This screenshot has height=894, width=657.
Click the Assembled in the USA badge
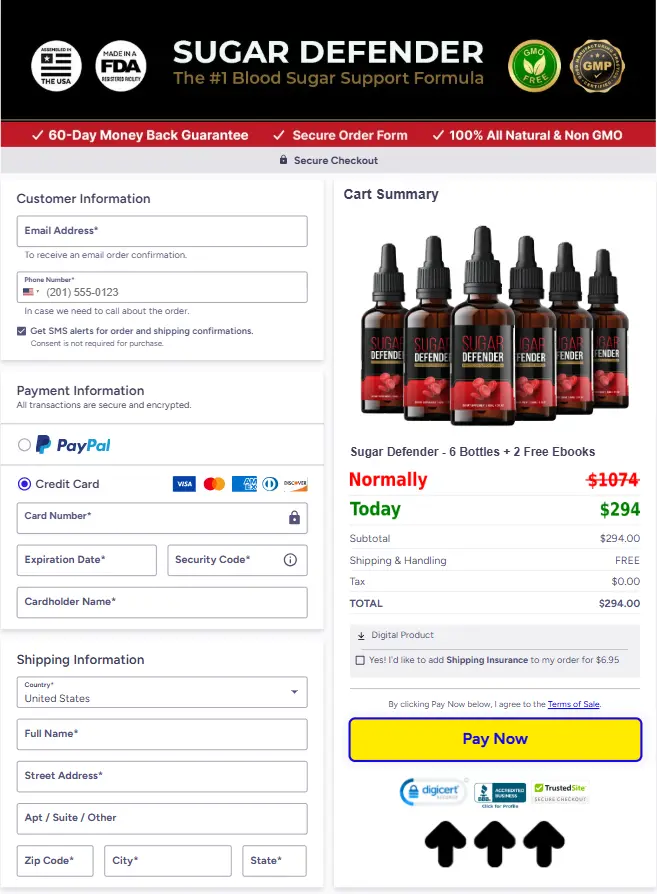click(x=56, y=66)
